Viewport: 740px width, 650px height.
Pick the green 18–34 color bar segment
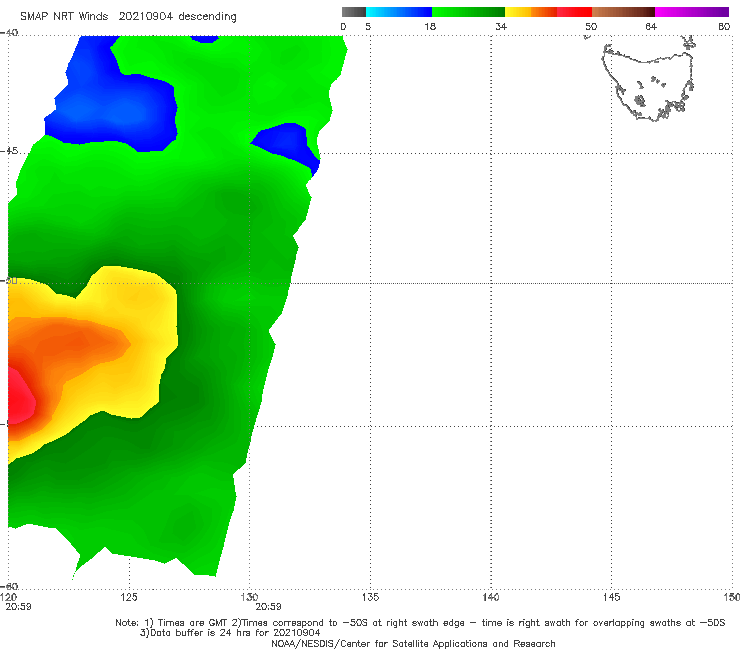(x=468, y=12)
